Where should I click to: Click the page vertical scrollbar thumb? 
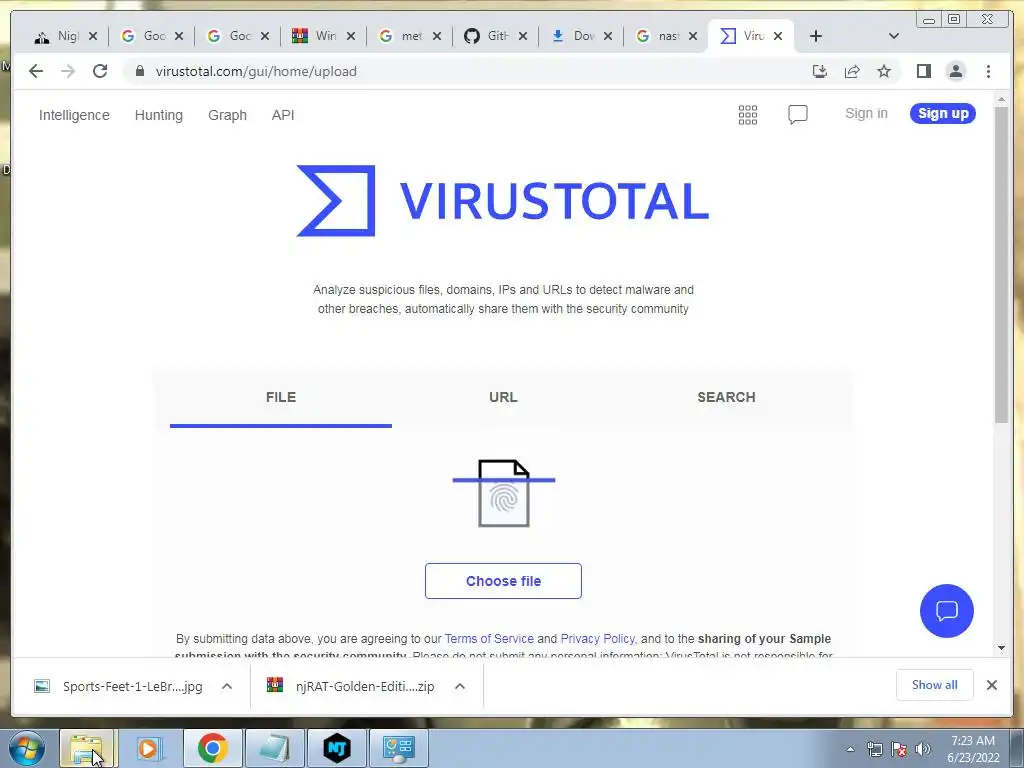point(1001,264)
